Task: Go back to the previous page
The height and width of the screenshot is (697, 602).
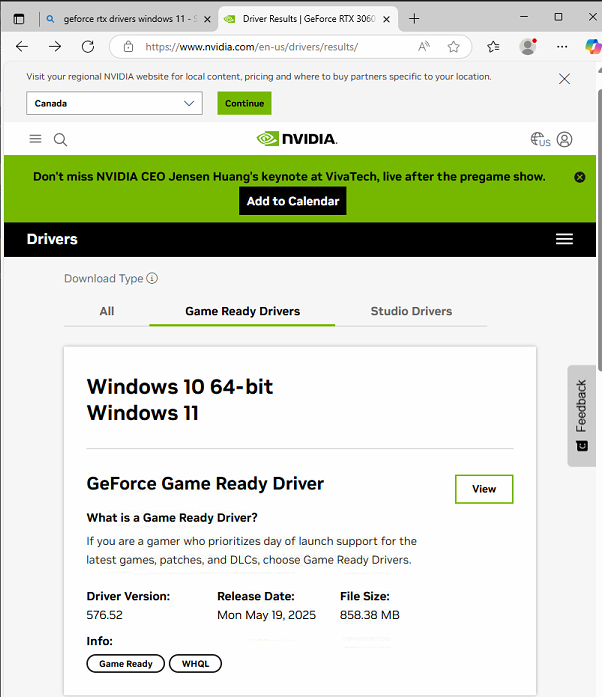Action: 22,46
